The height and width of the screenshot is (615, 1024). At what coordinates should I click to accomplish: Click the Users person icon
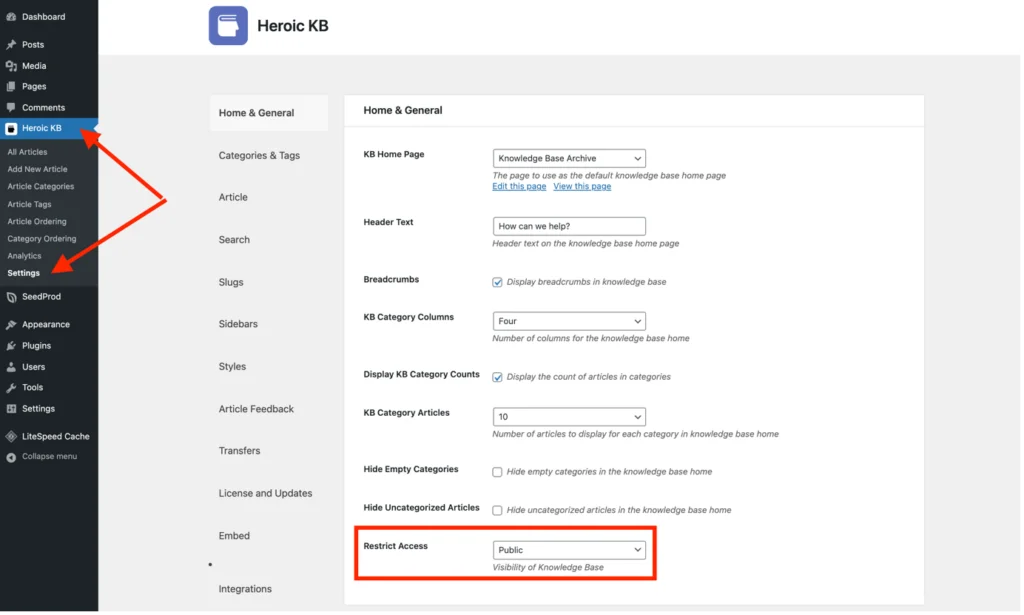[x=11, y=368]
